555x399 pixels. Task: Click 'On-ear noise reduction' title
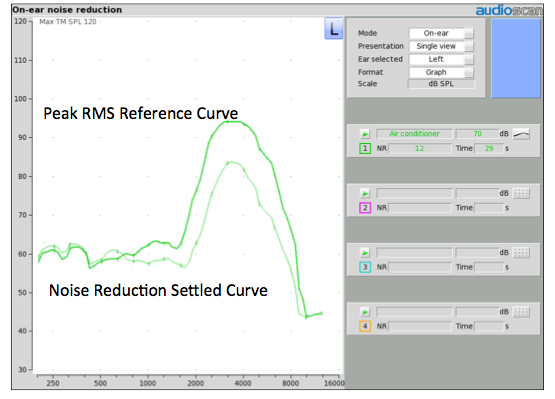click(x=67, y=10)
